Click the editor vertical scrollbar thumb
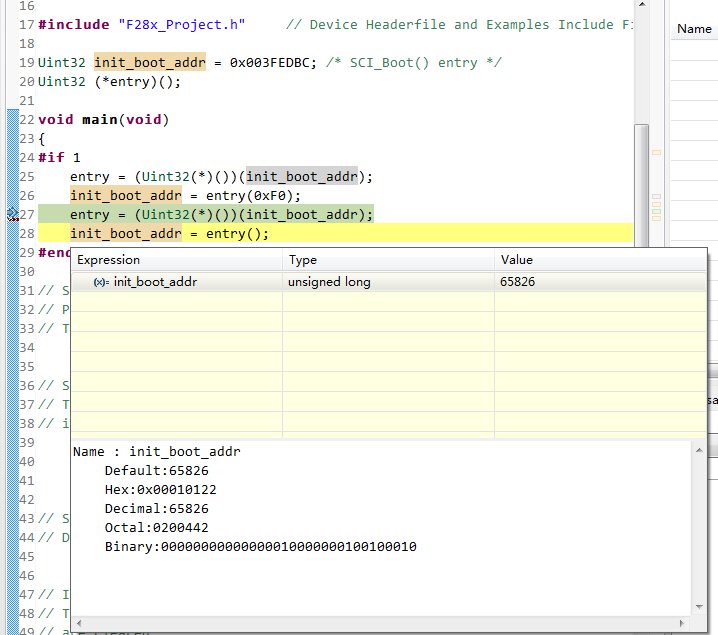The height and width of the screenshot is (635, 718). [x=642, y=185]
